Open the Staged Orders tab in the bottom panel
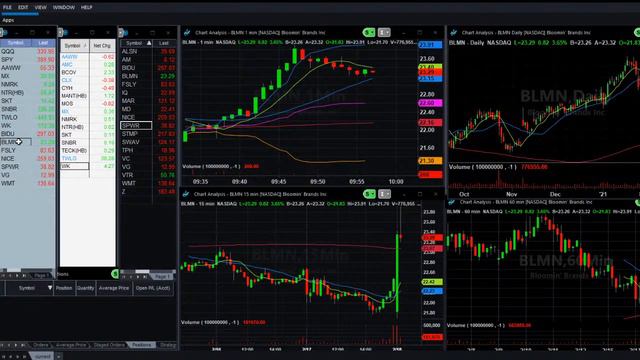Image resolution: width=640 pixels, height=360 pixels. [109, 345]
